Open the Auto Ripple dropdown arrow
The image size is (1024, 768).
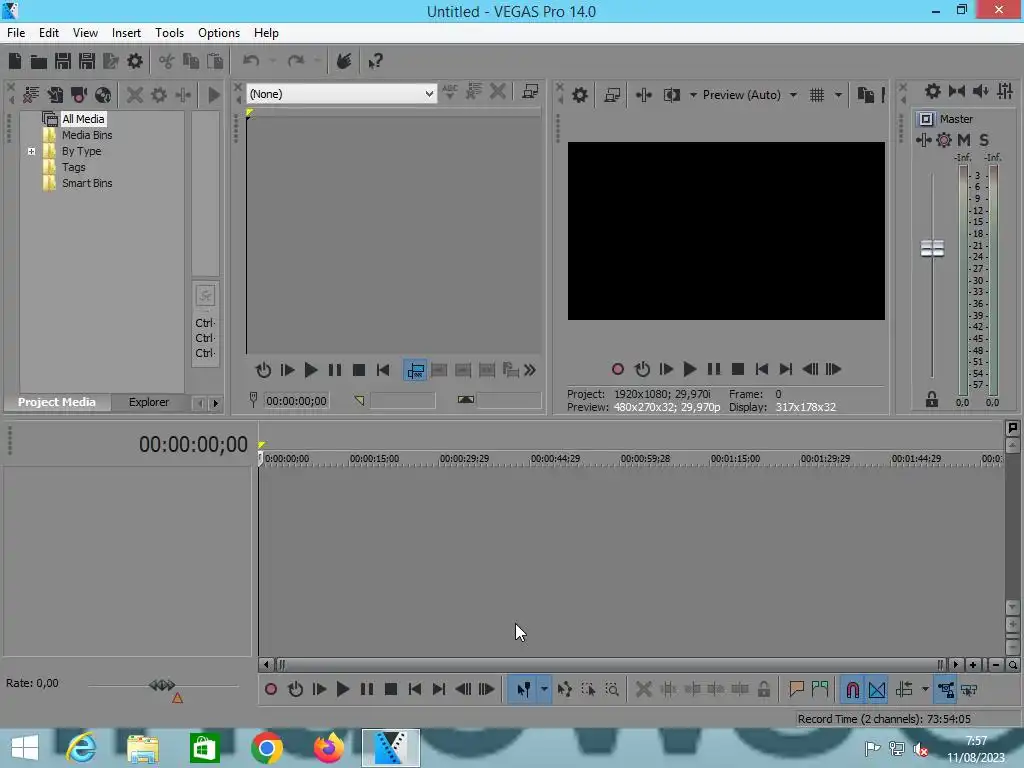pyautogui.click(x=925, y=689)
